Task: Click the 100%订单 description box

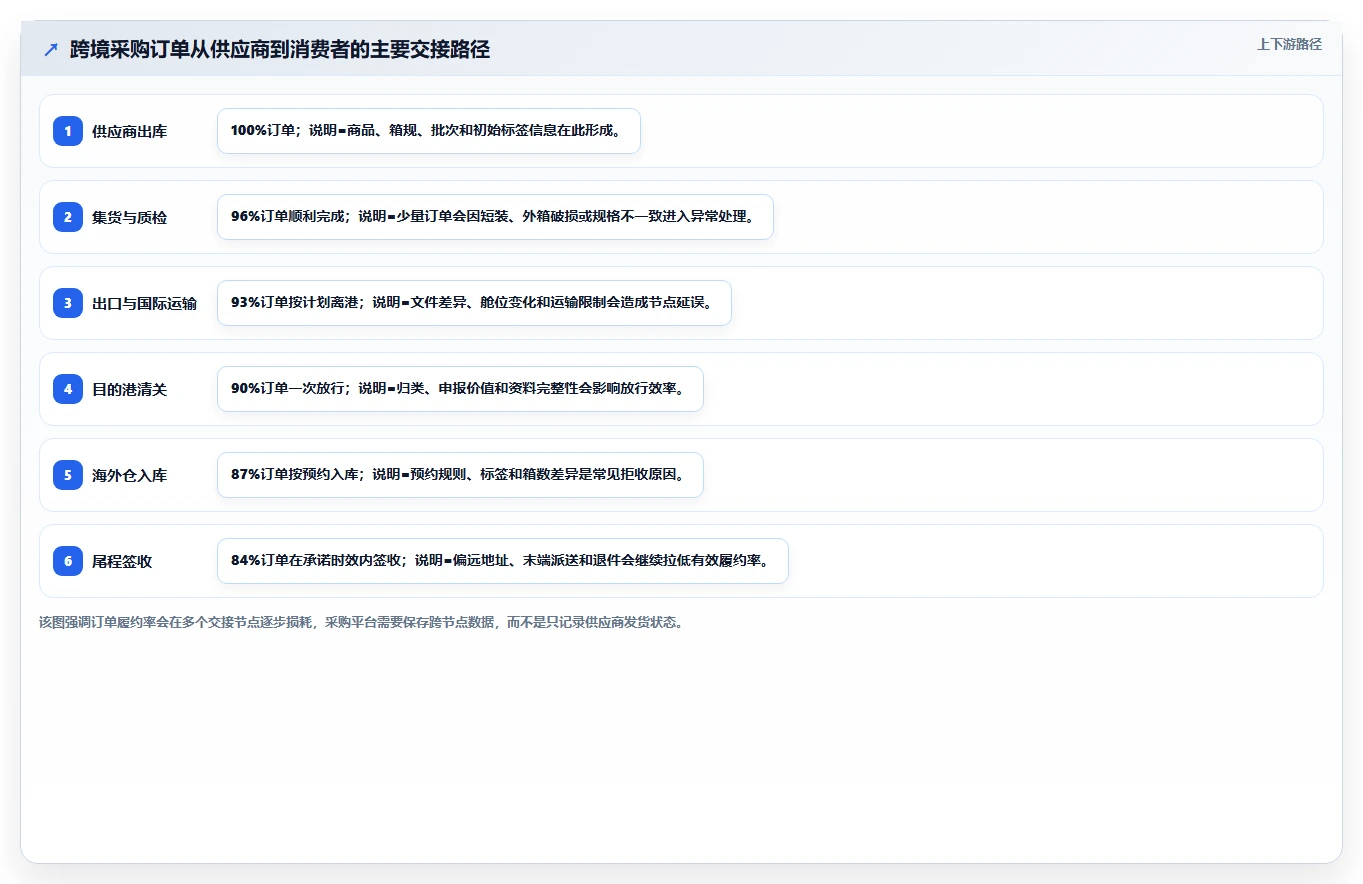Action: (x=429, y=131)
